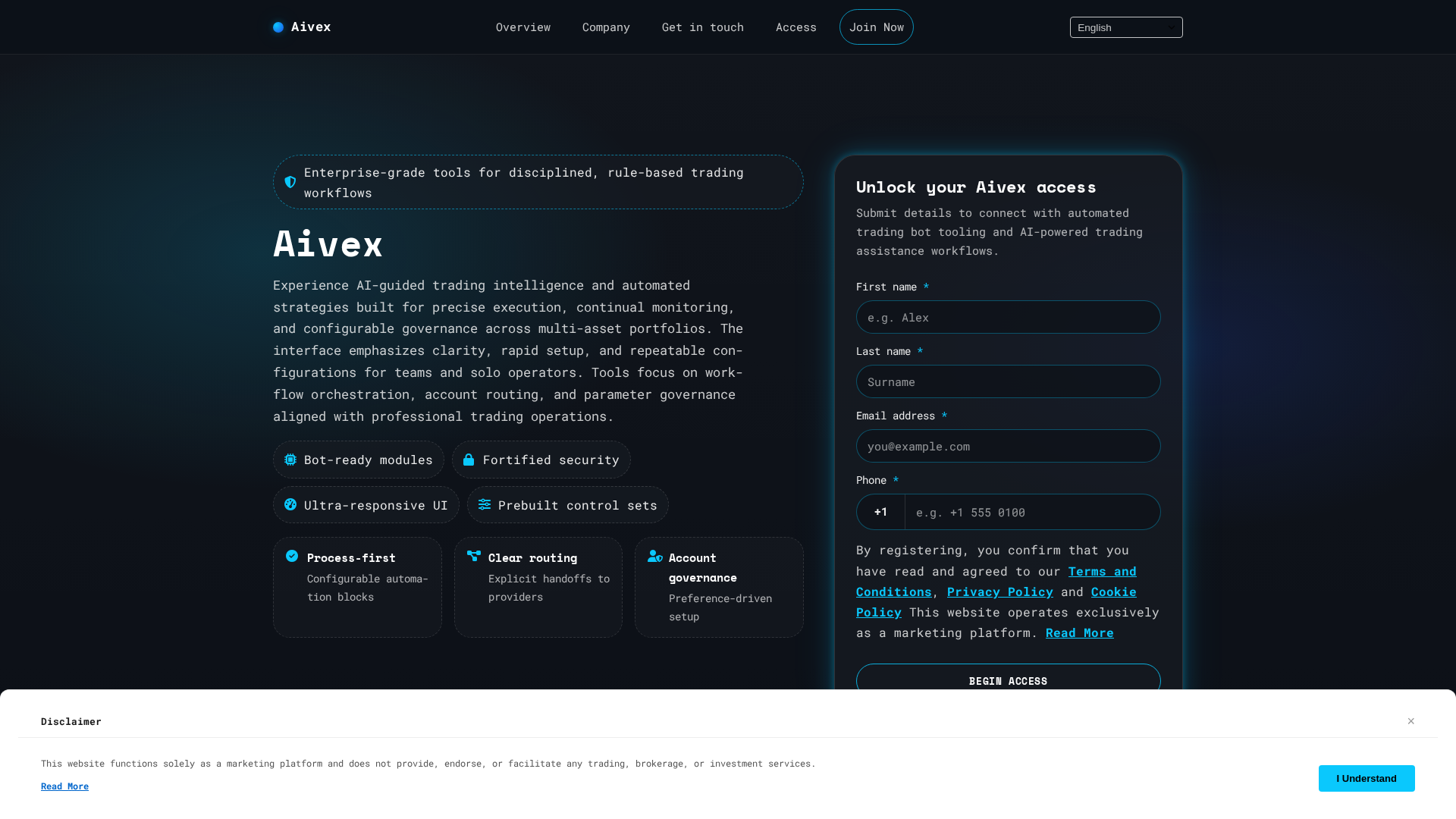Image resolution: width=1456 pixels, height=819 pixels.
Task: Open the Privacy Policy link
Action: pyautogui.click(x=1000, y=591)
